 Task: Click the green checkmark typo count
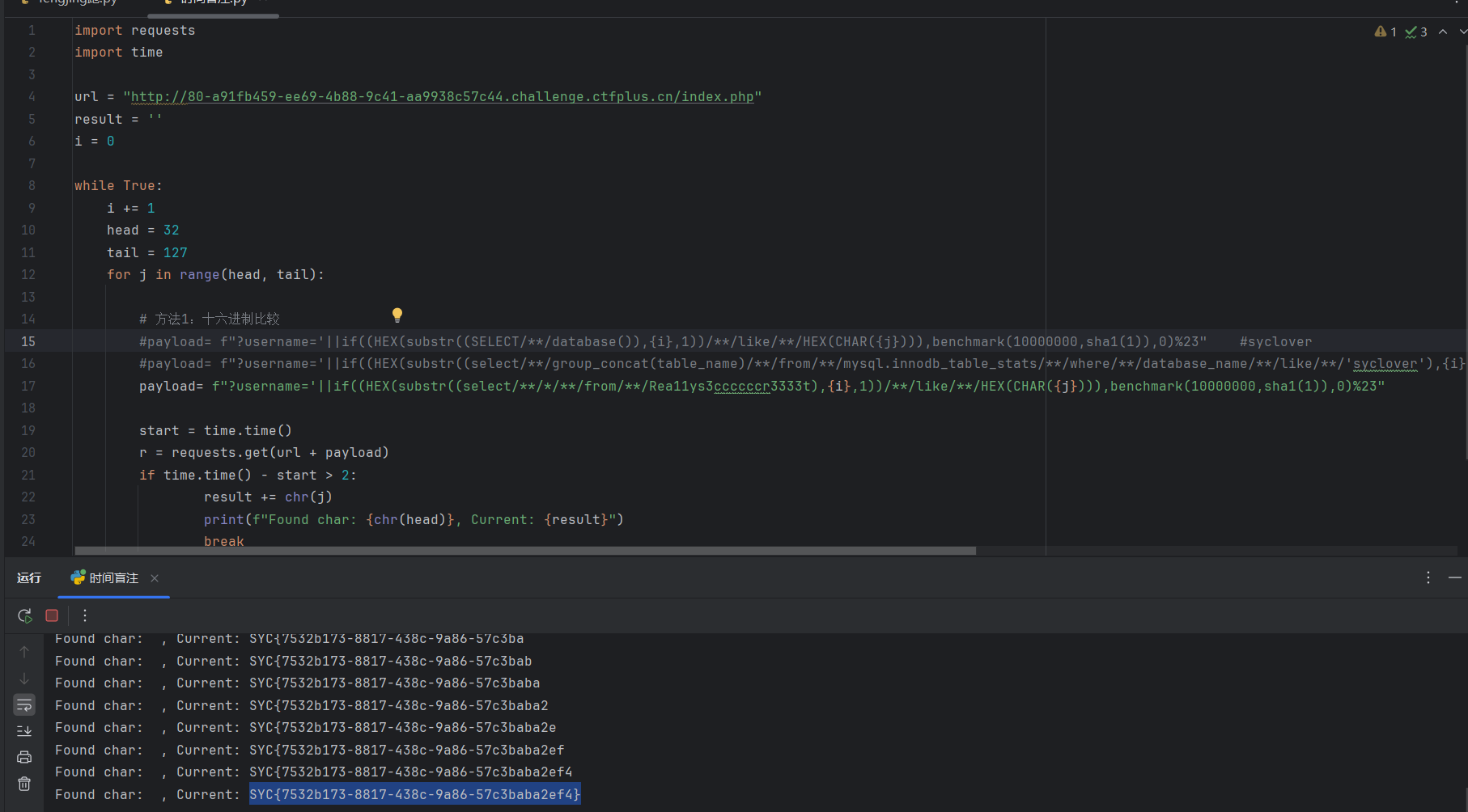coord(1416,32)
